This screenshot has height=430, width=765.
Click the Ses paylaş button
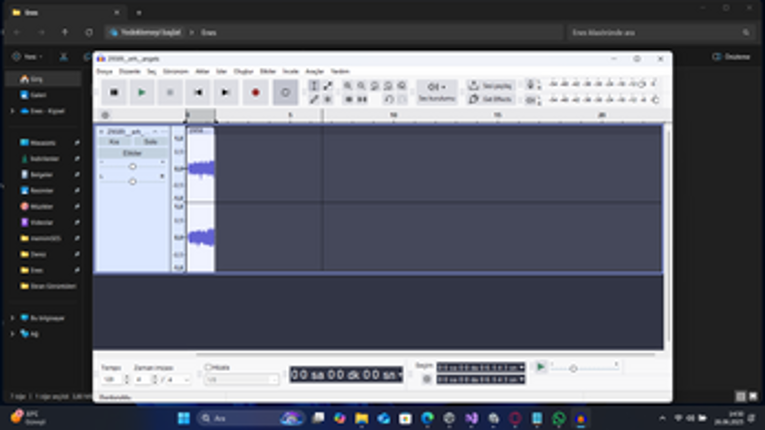point(491,86)
